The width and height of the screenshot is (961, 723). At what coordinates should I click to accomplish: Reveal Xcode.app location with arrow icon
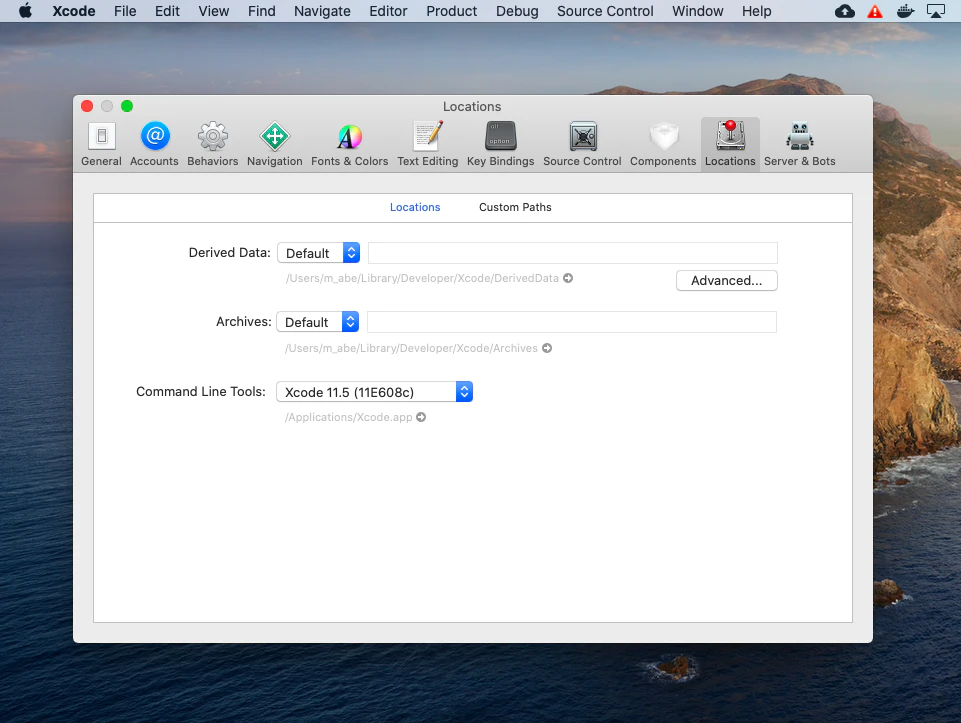[421, 417]
